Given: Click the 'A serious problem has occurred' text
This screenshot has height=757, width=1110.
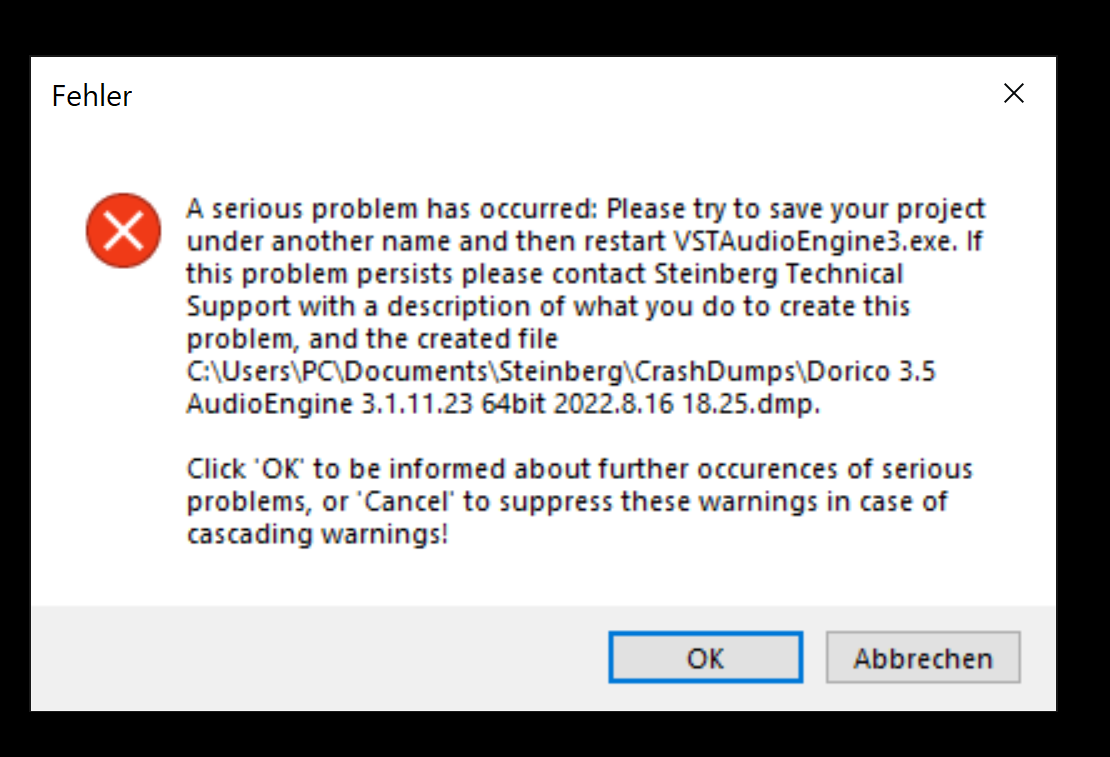Looking at the screenshot, I should pyautogui.click(x=393, y=210).
